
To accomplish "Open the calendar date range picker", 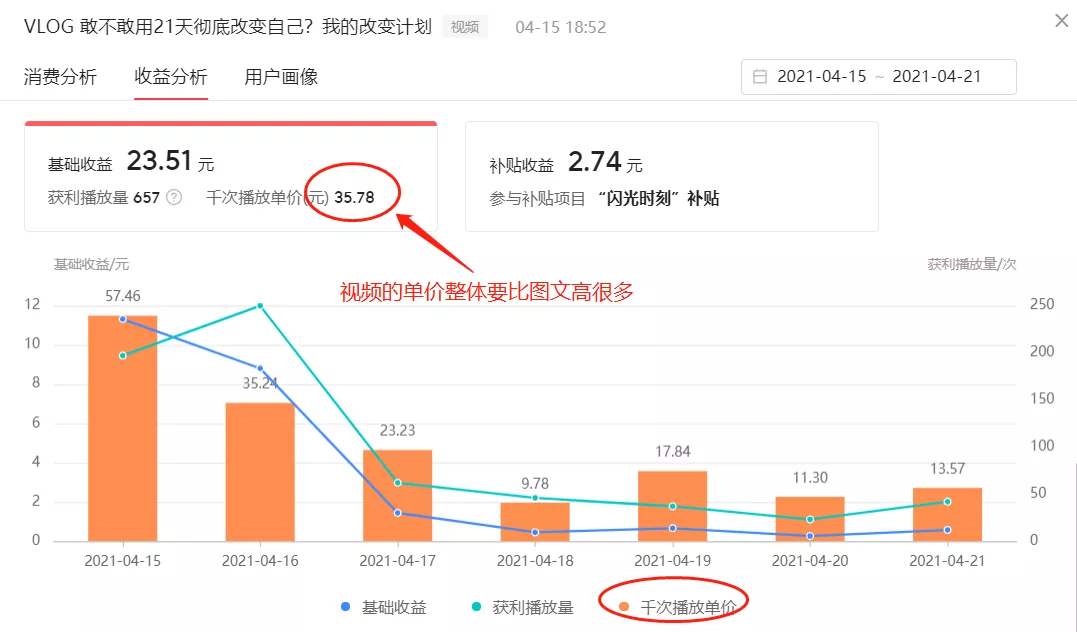I will click(761, 76).
